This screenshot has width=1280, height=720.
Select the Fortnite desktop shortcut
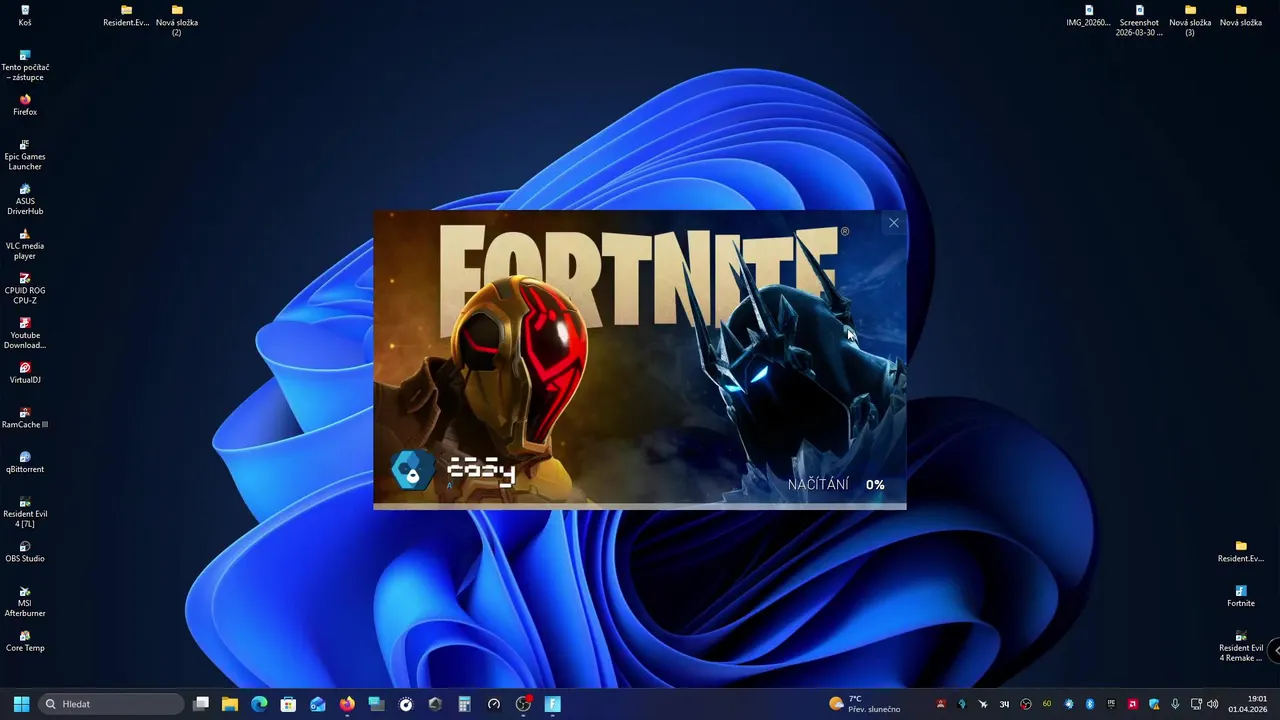click(1241, 596)
